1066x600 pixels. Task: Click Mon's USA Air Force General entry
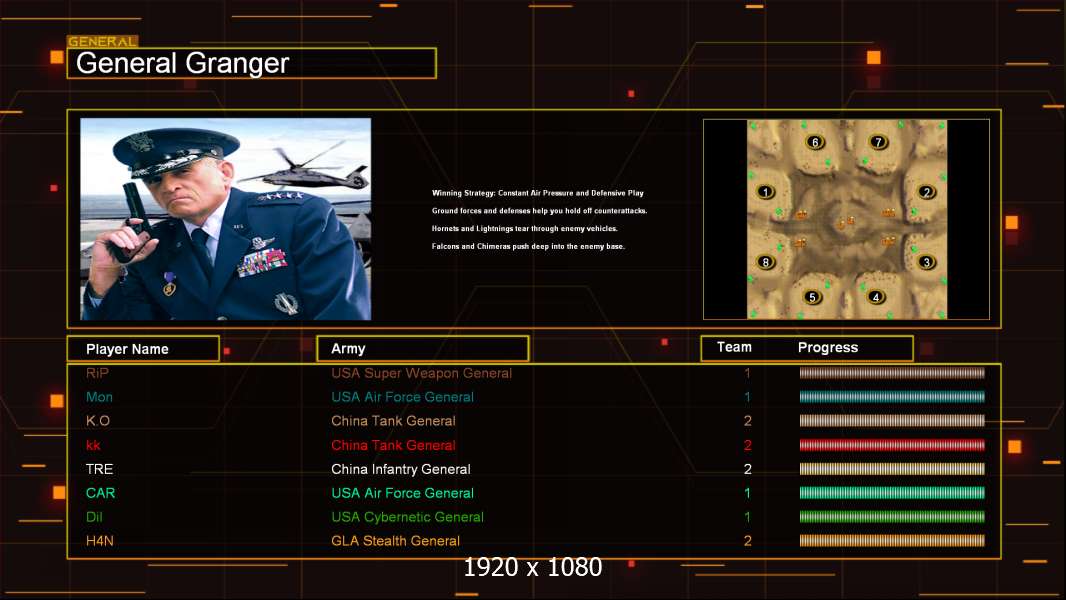coord(402,397)
